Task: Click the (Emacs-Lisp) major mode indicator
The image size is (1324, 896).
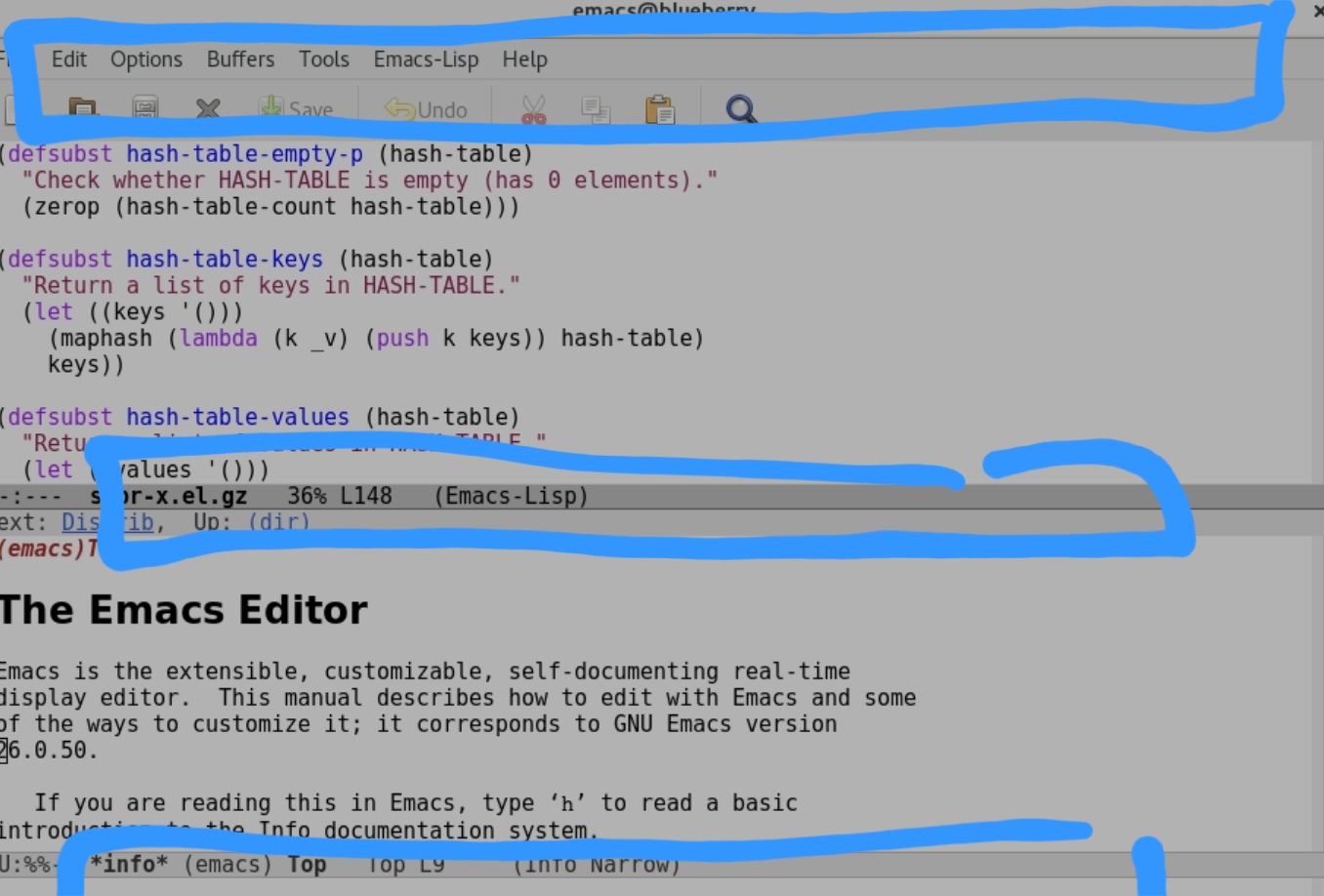Action: tap(511, 496)
